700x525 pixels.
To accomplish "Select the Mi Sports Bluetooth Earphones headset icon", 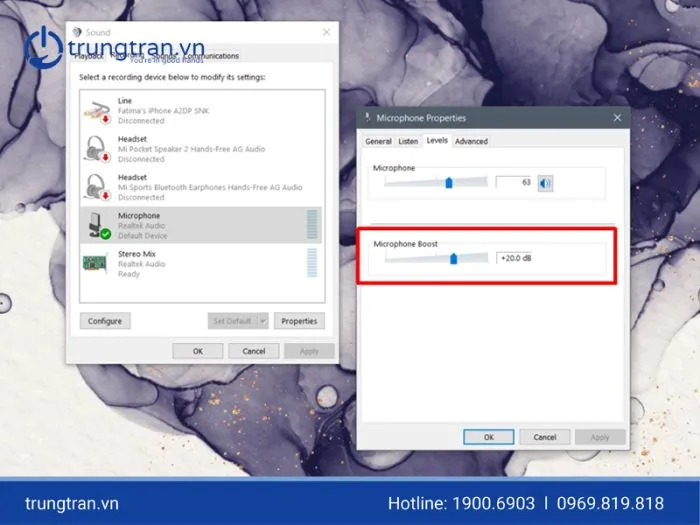I will click(97, 186).
